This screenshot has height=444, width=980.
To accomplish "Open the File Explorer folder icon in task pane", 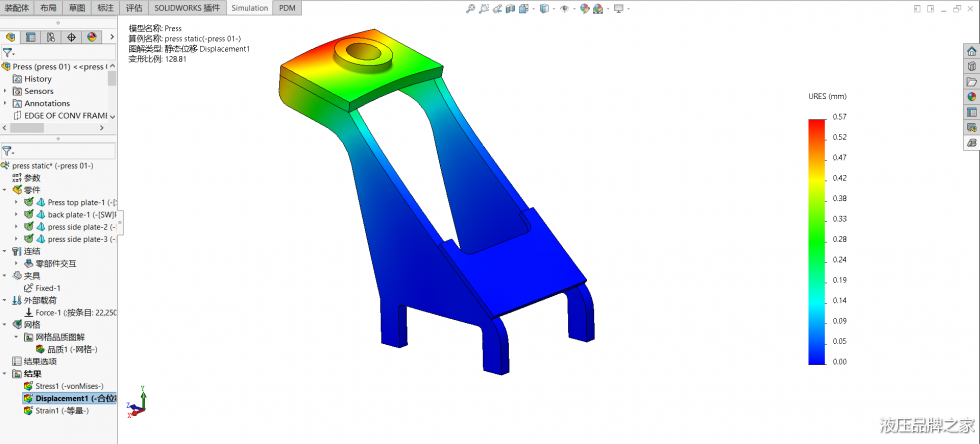I will [971, 81].
